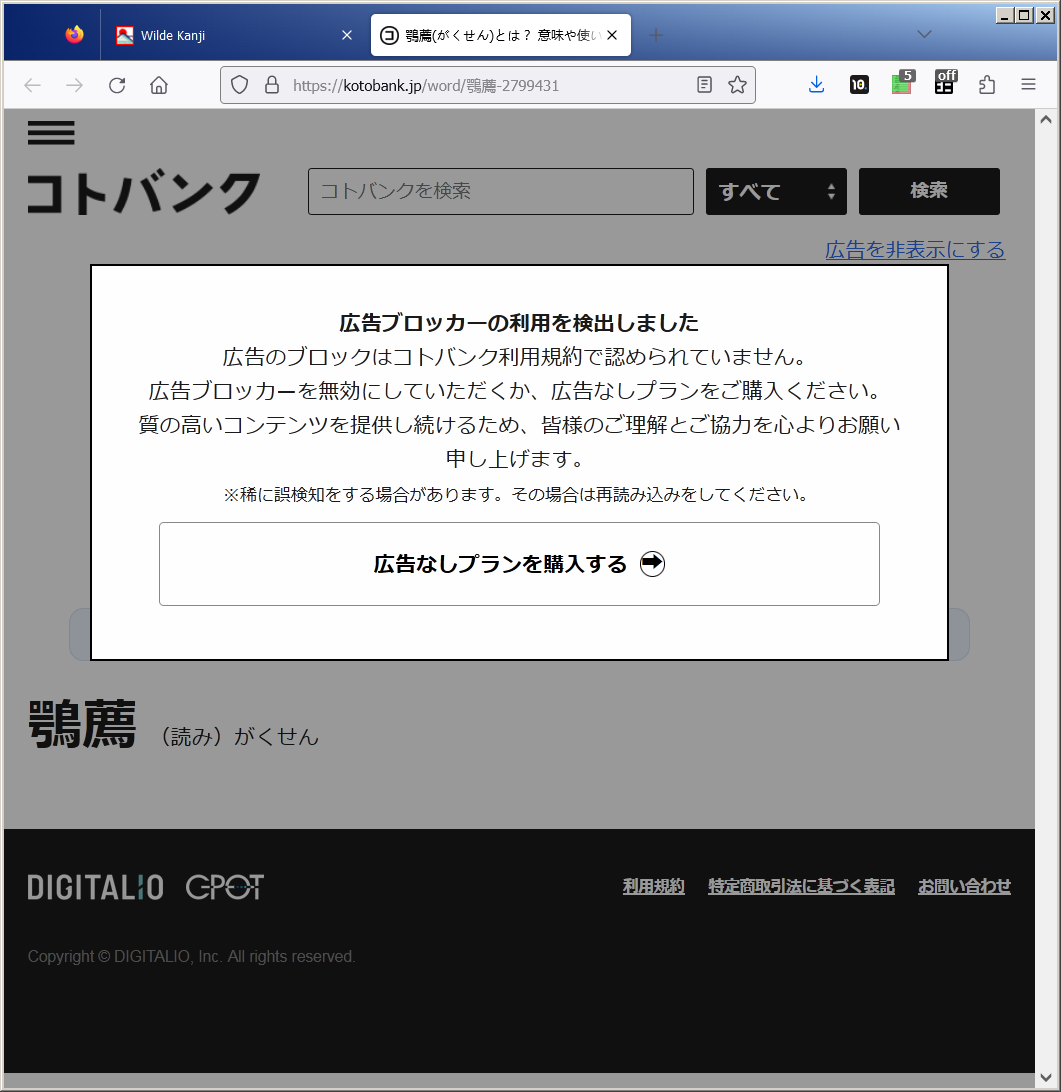Expand the すべて category dropdown
The image size is (1061, 1092).
[x=776, y=191]
